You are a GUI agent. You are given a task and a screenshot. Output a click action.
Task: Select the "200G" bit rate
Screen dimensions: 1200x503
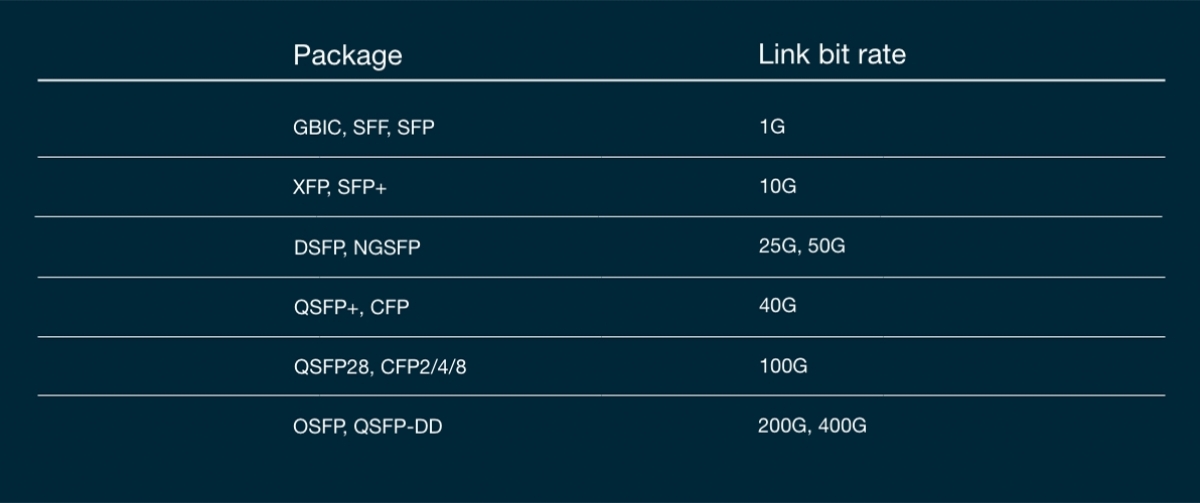(782, 425)
